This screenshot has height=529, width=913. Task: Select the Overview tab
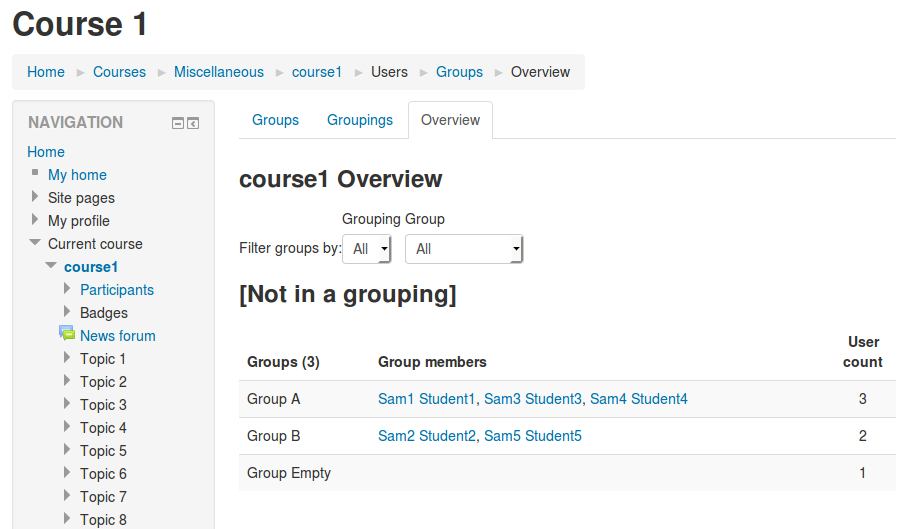point(451,120)
